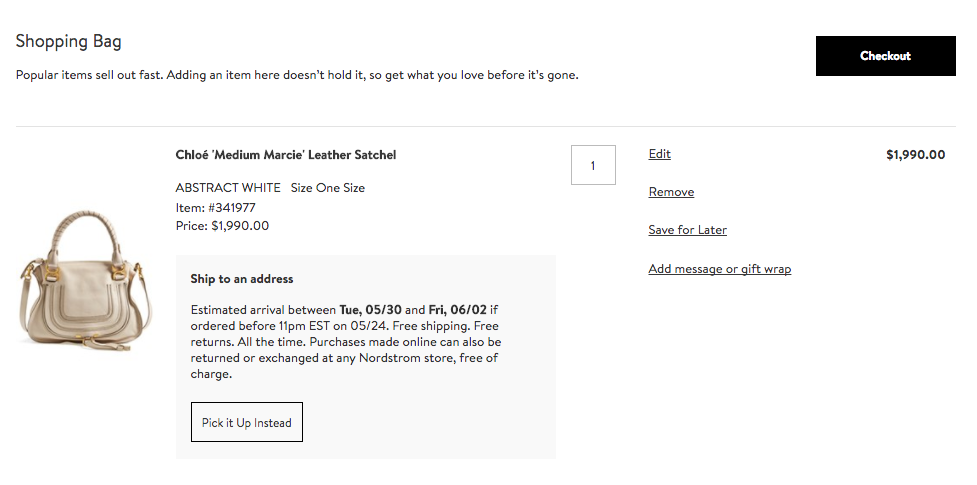Click the bold $1,990.00 total on right

pyautogui.click(x=915, y=155)
